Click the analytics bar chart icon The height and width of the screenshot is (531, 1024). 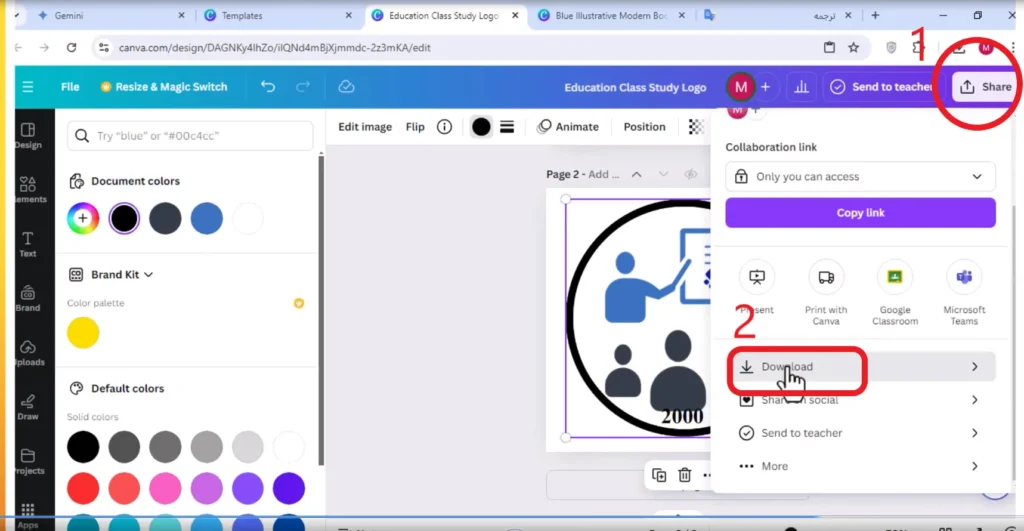801,87
